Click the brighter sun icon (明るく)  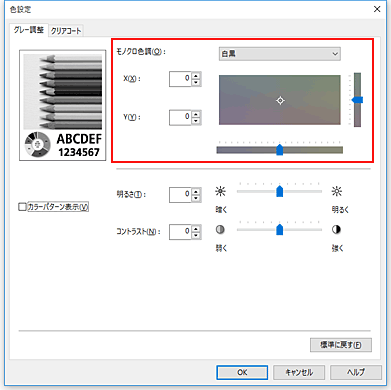[x=337, y=191]
